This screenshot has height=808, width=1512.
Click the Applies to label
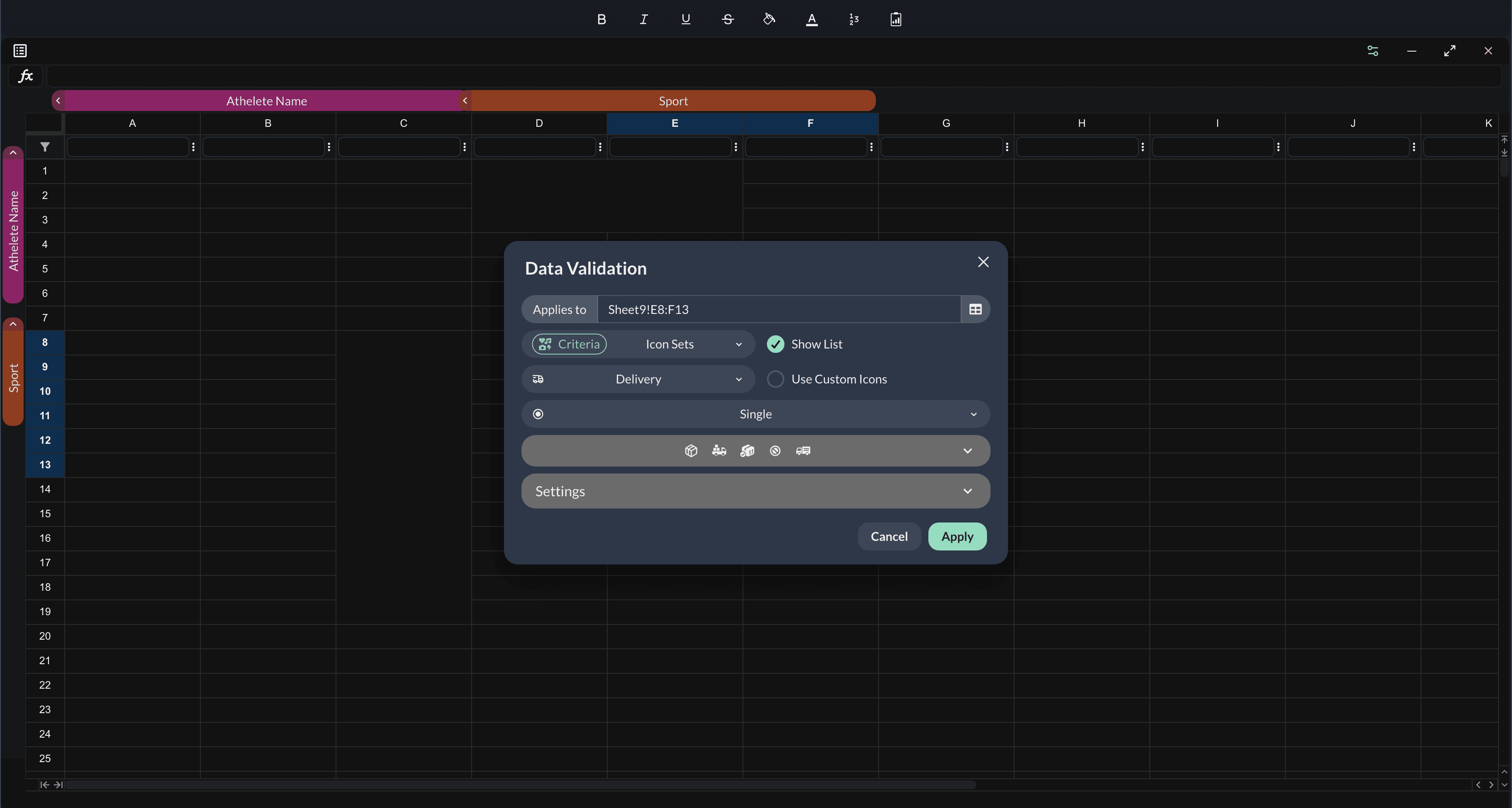click(560, 309)
